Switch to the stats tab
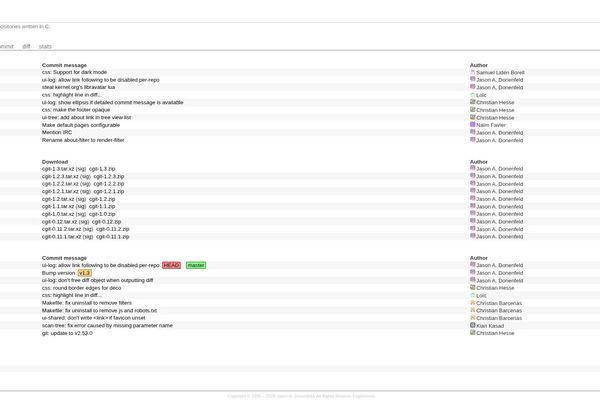The height and width of the screenshot is (400, 600). [x=45, y=46]
